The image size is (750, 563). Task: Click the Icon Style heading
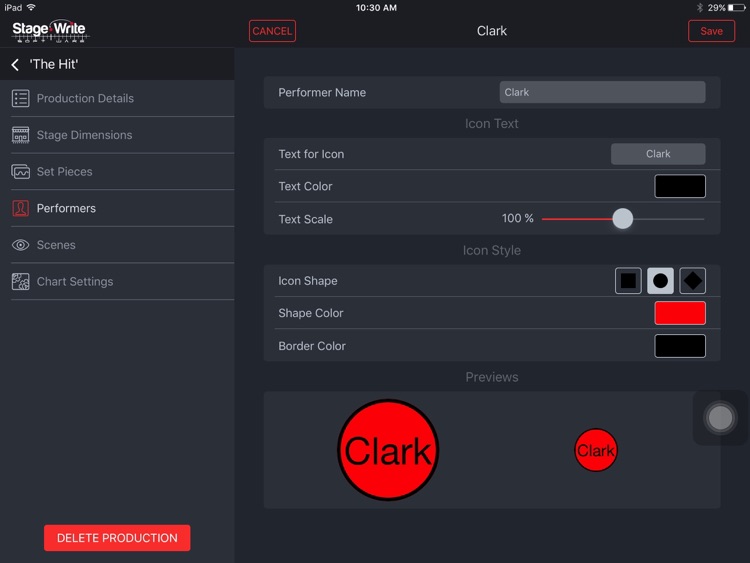[492, 250]
